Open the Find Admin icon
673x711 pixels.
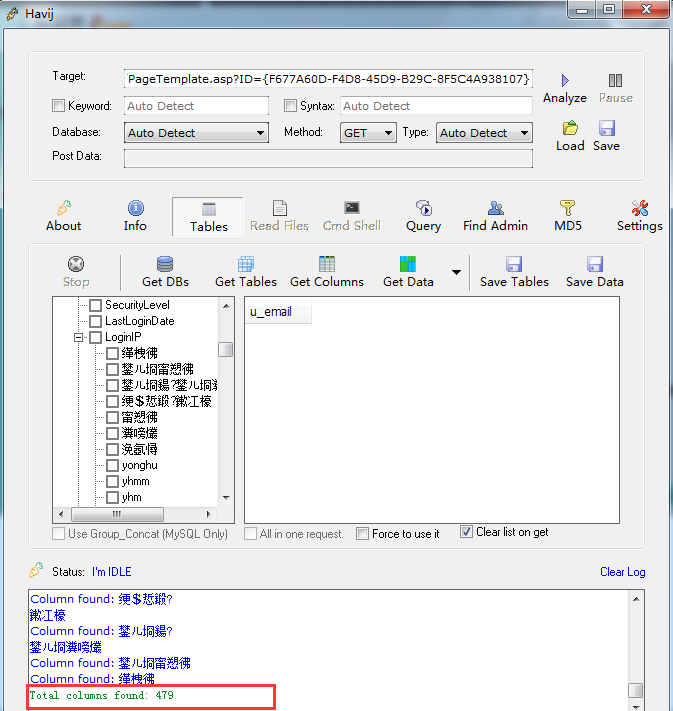(495, 208)
